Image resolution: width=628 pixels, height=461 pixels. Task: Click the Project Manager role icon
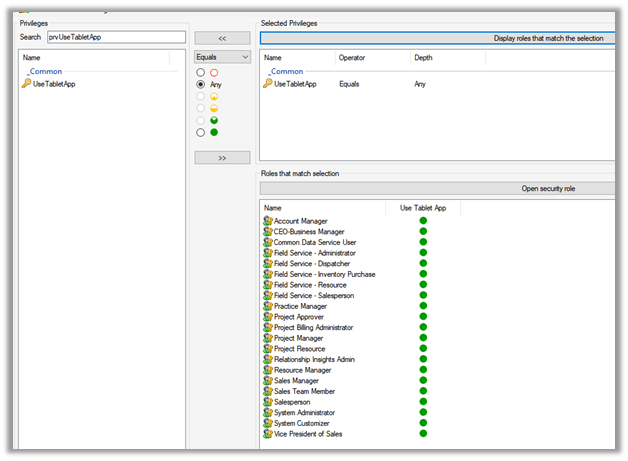click(267, 338)
